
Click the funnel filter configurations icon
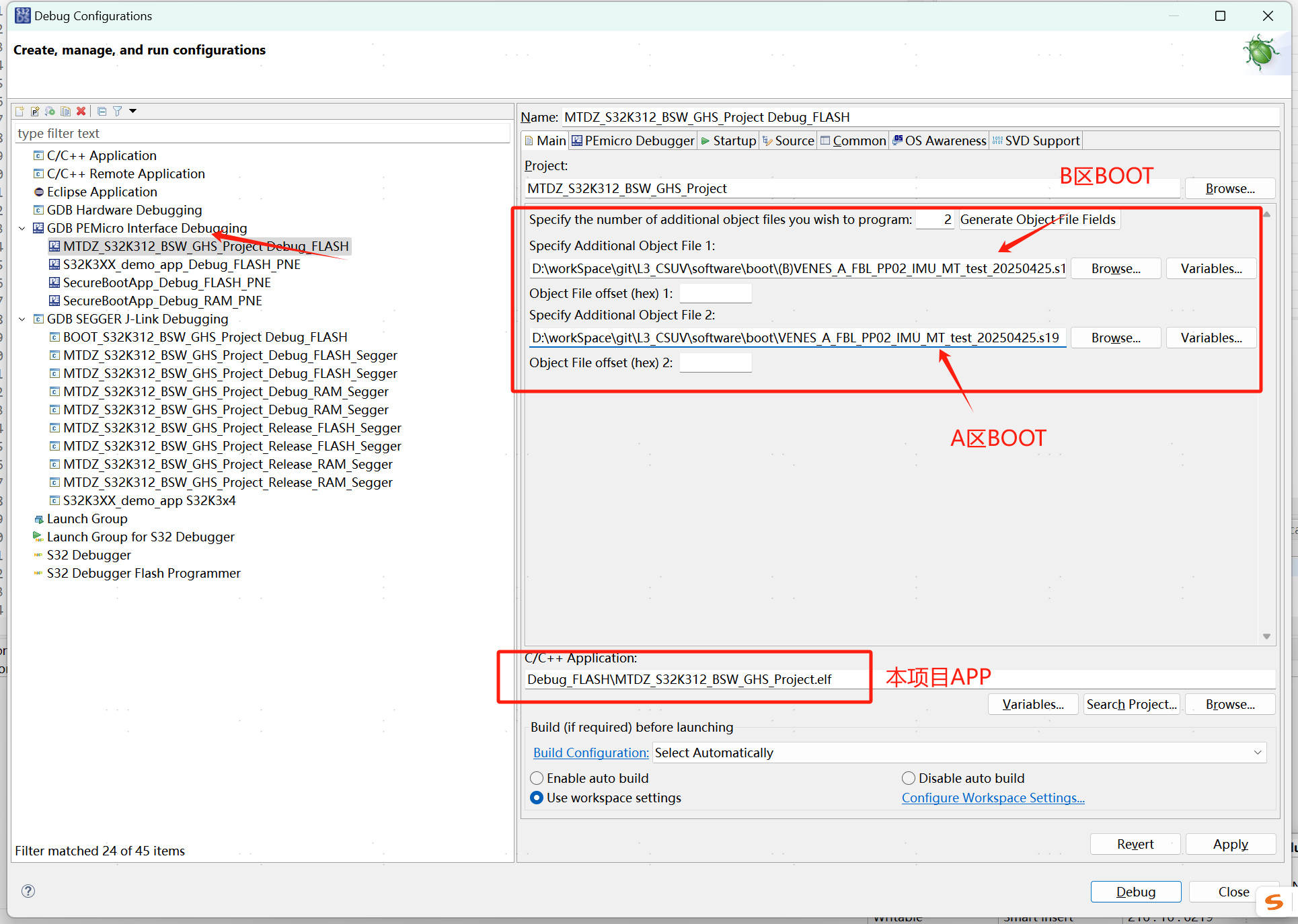(118, 111)
